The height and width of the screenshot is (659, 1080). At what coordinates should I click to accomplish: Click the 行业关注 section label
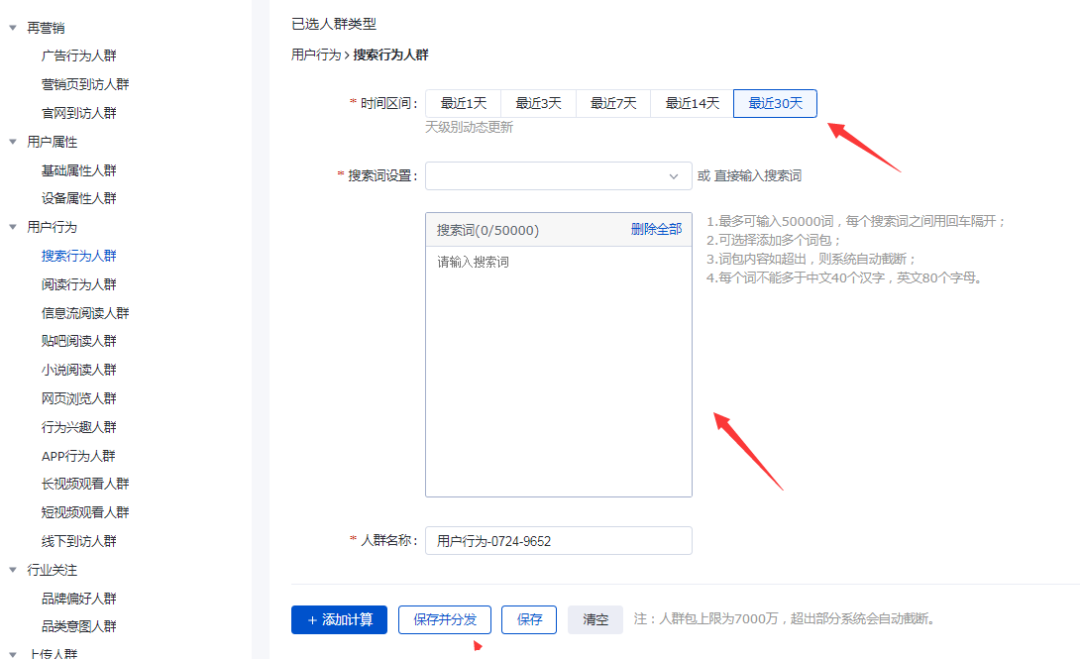click(x=52, y=570)
